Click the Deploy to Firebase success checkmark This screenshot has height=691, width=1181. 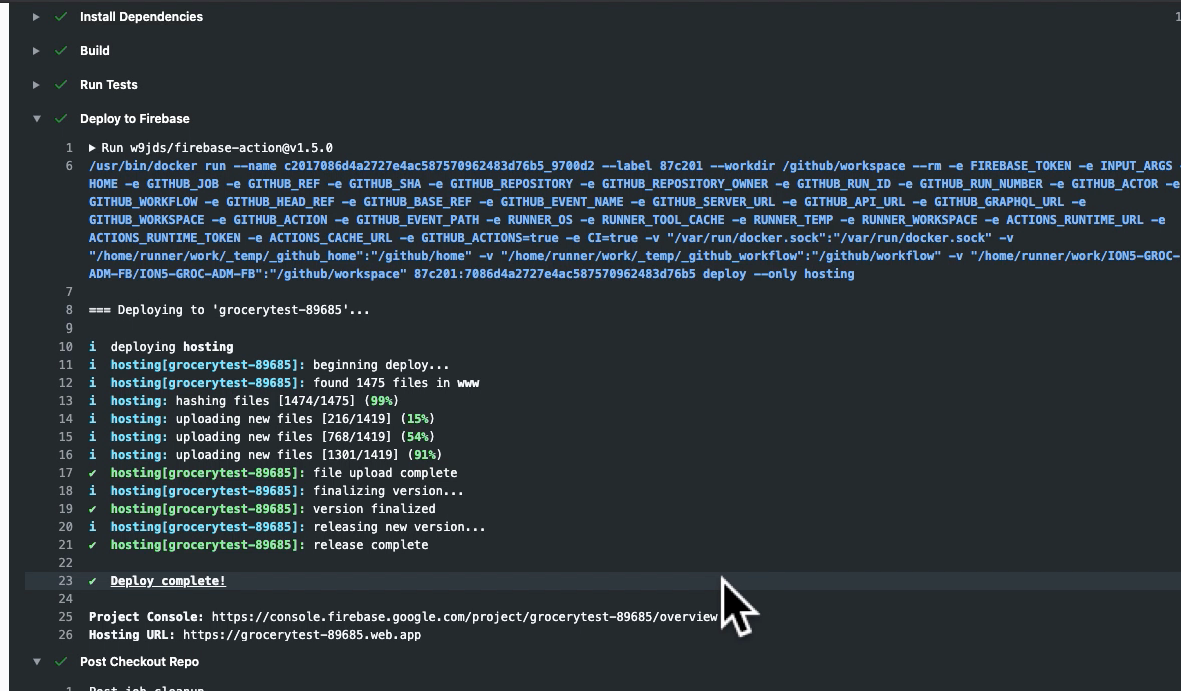(61, 118)
